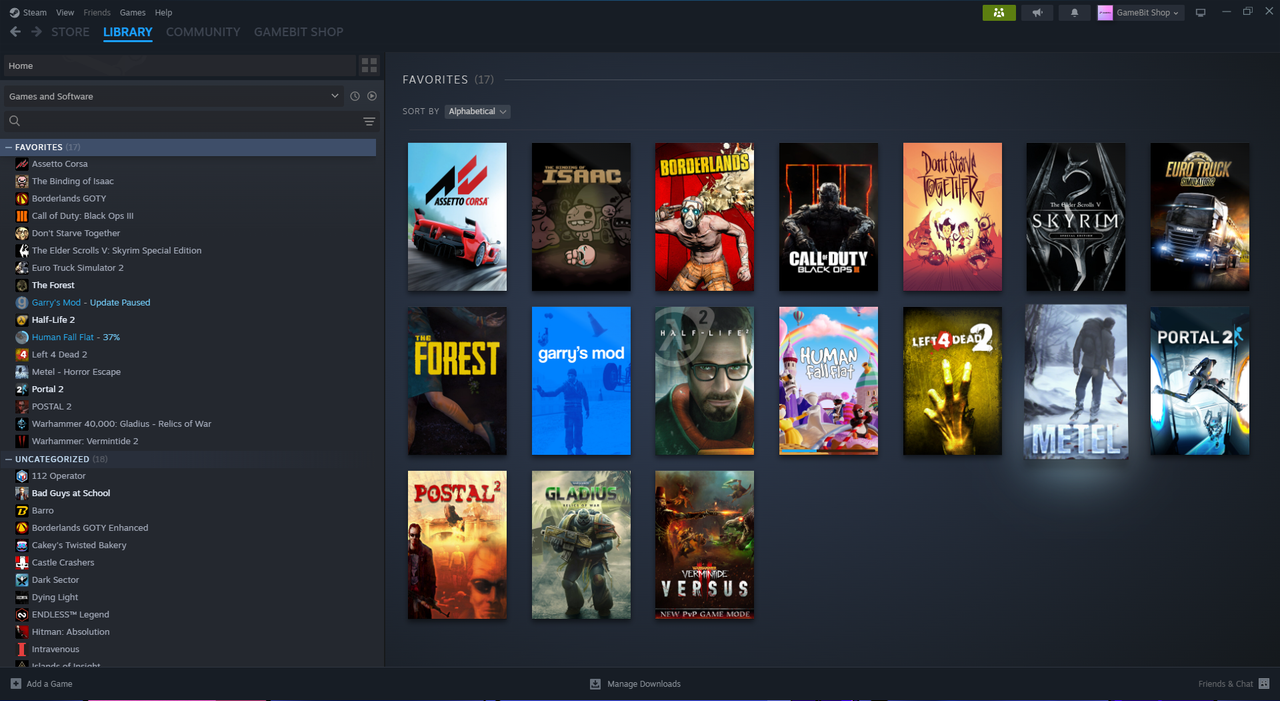Open the Games menu
1280x701 pixels.
(132, 12)
